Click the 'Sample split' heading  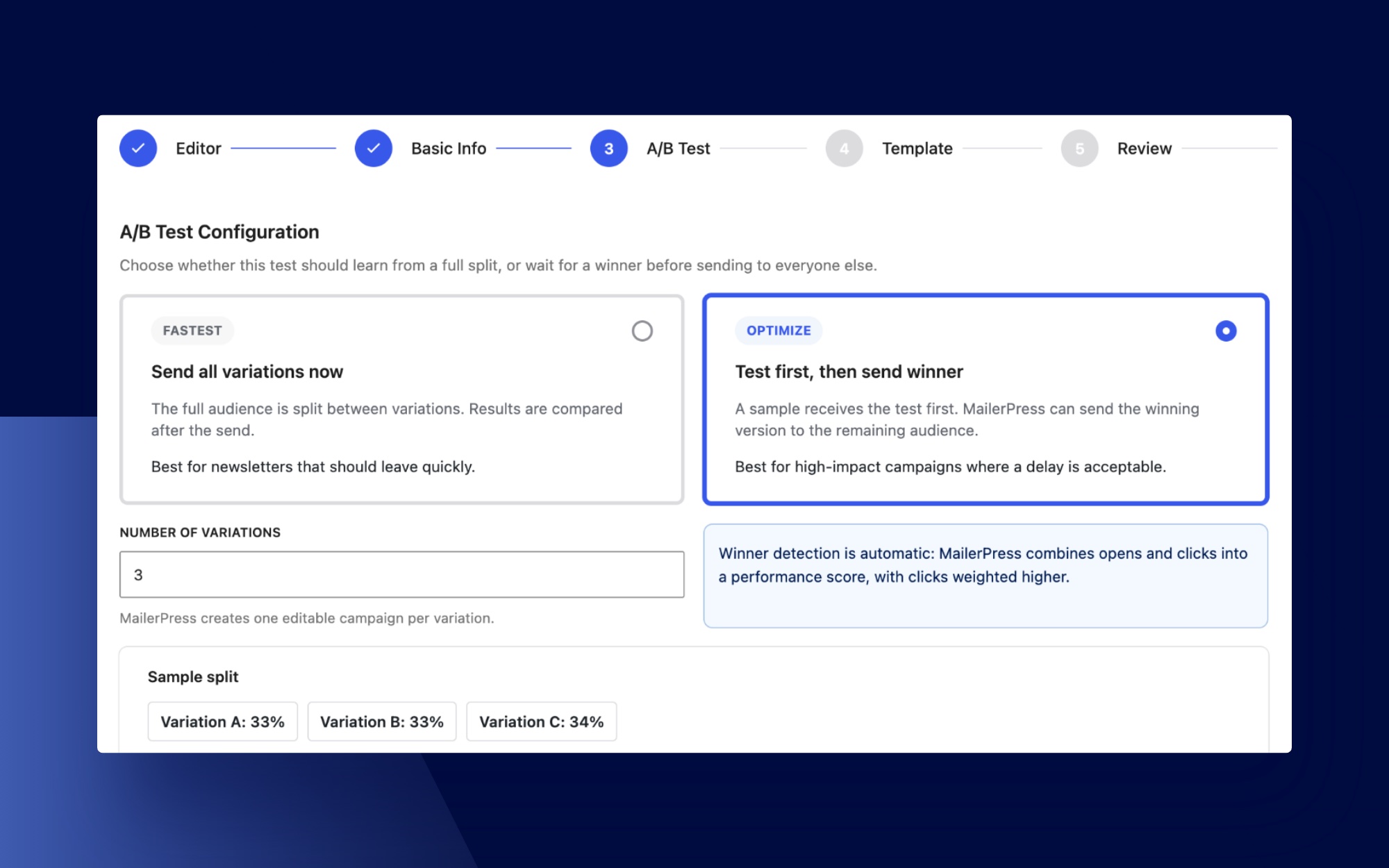pyautogui.click(x=193, y=677)
